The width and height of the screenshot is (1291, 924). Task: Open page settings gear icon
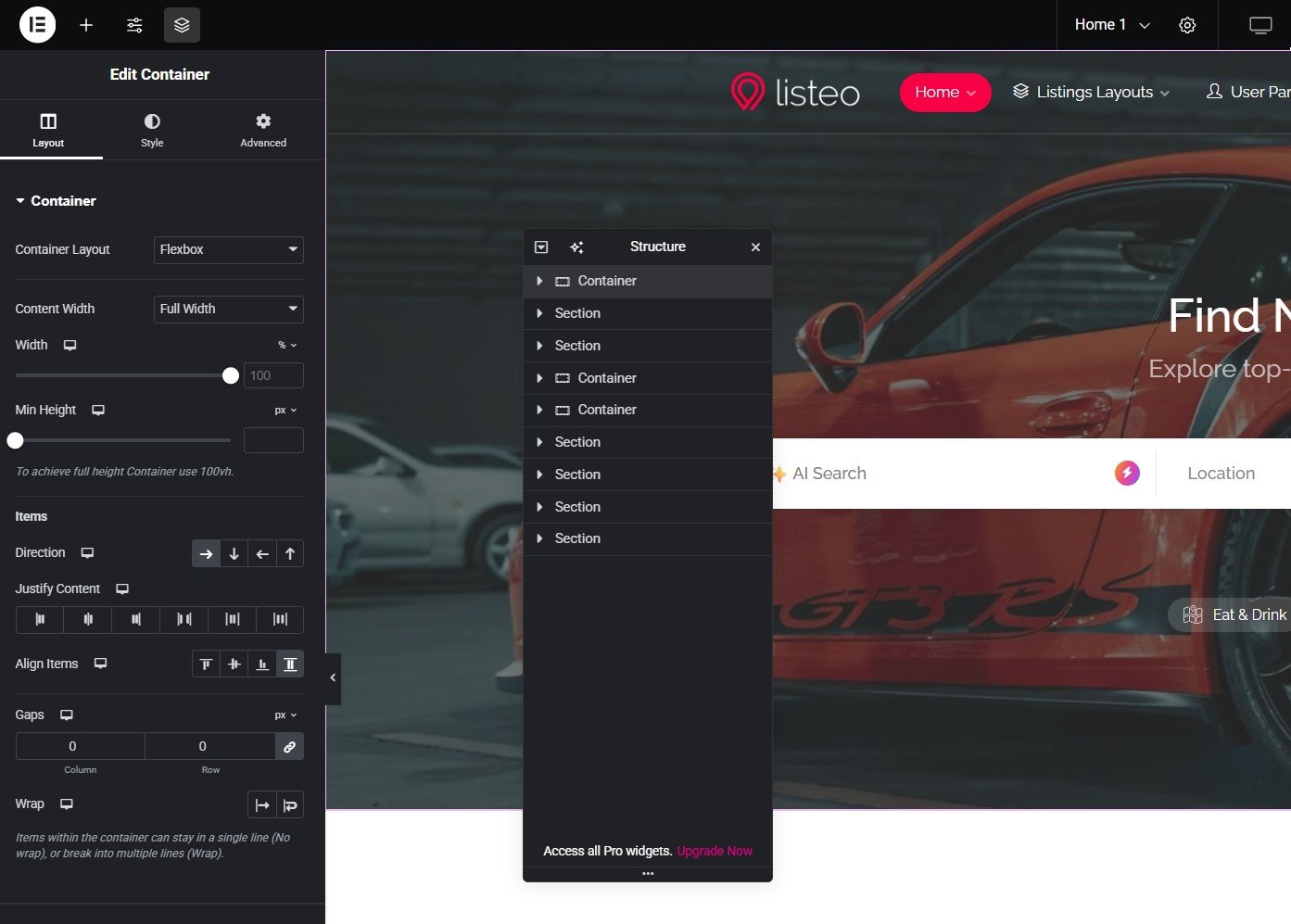(1187, 25)
